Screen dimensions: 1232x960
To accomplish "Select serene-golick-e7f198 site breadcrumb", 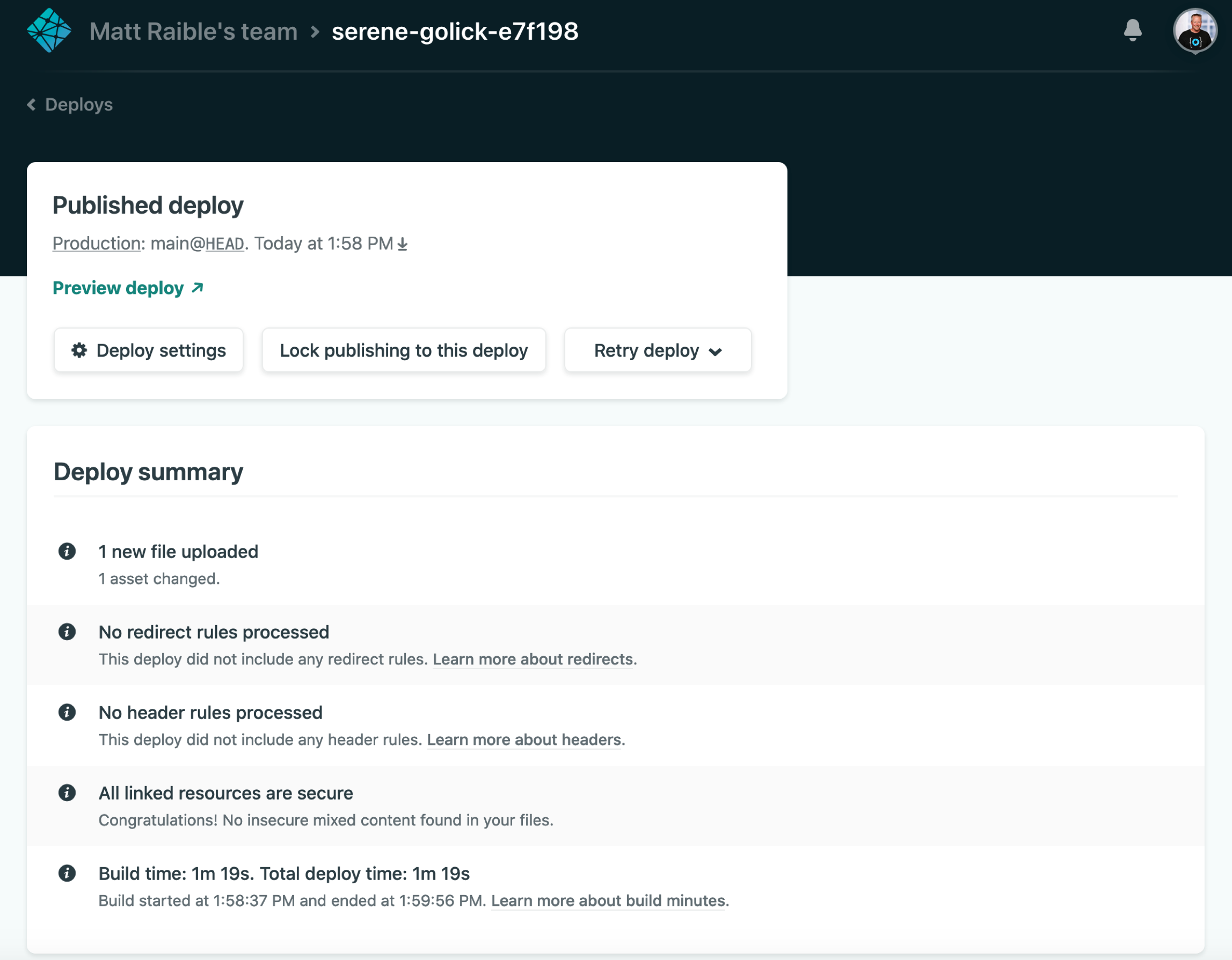I will [455, 32].
